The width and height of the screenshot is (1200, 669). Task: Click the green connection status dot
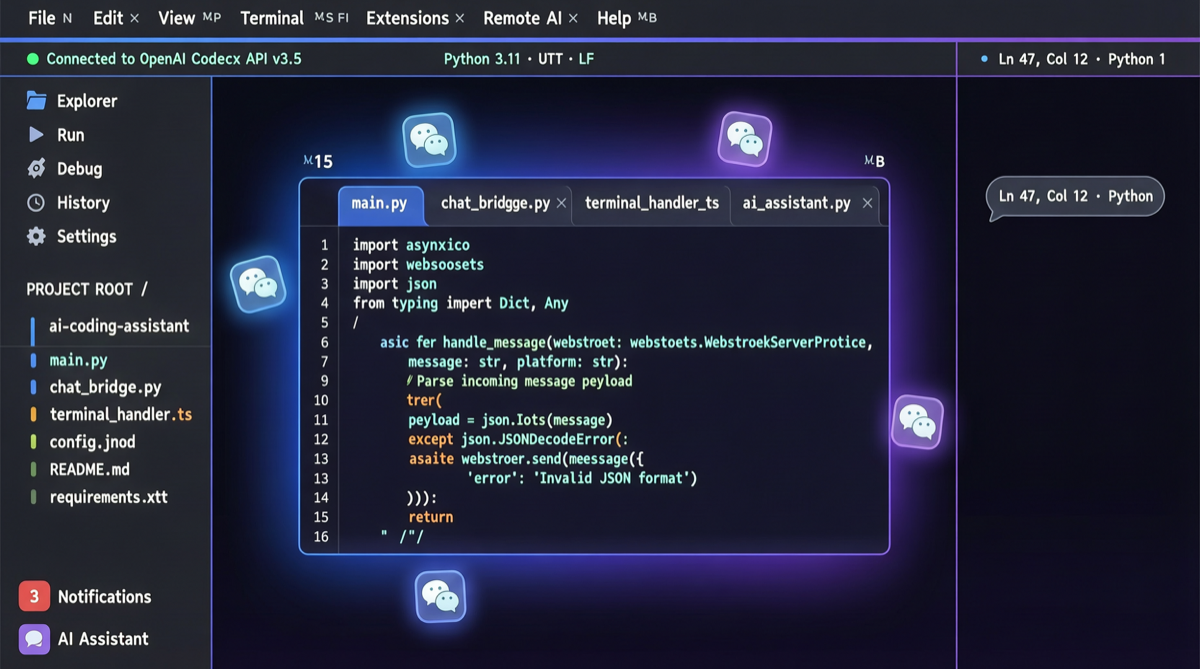pos(33,59)
